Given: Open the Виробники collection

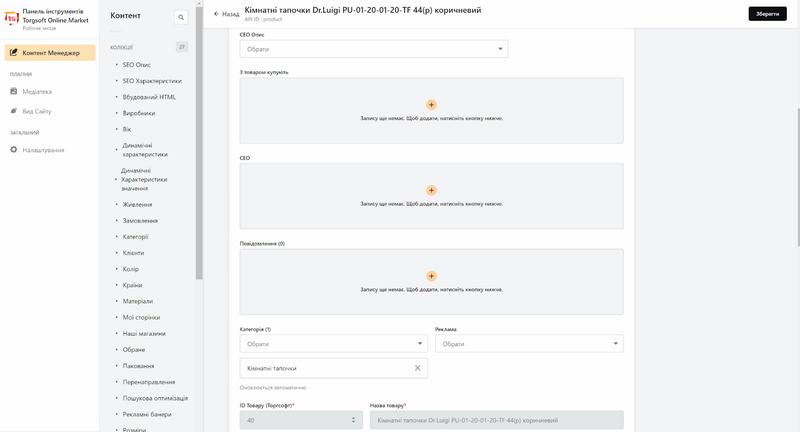Looking at the screenshot, I should pos(139,113).
